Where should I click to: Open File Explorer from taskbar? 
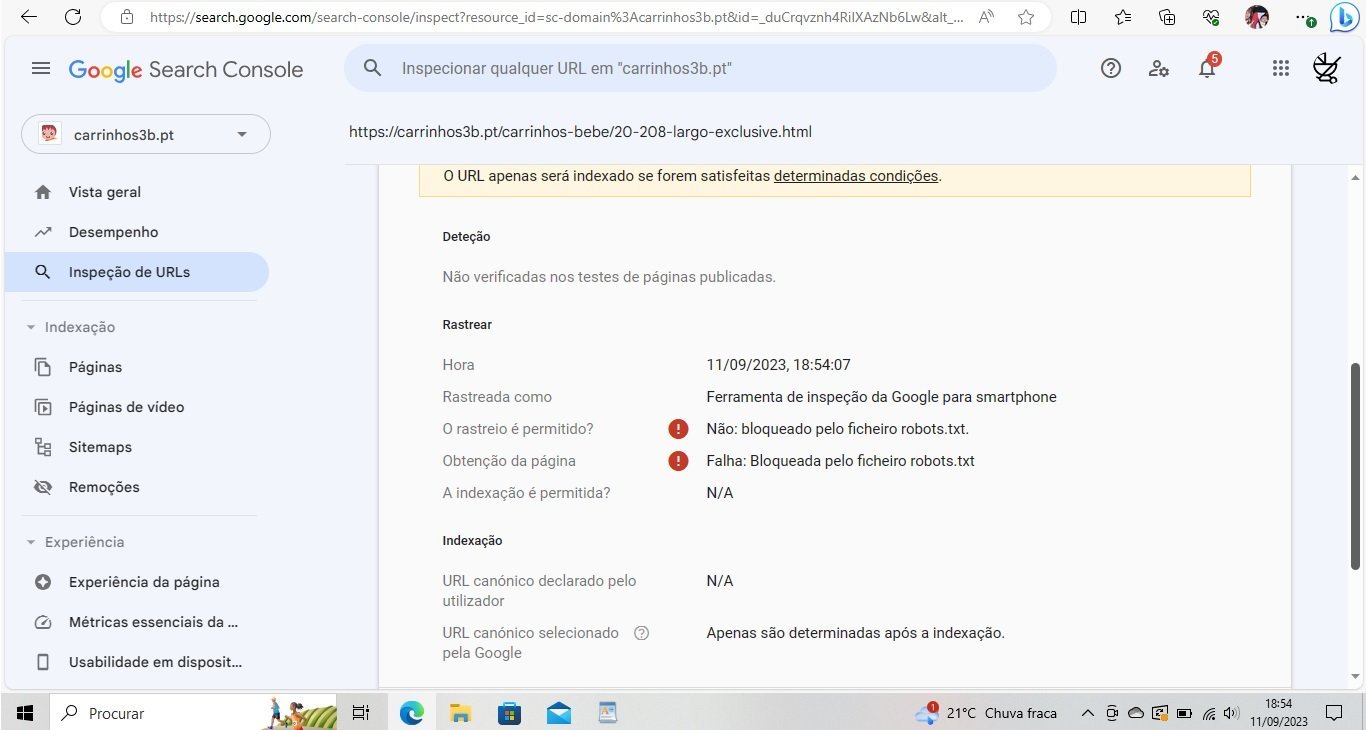click(x=460, y=713)
